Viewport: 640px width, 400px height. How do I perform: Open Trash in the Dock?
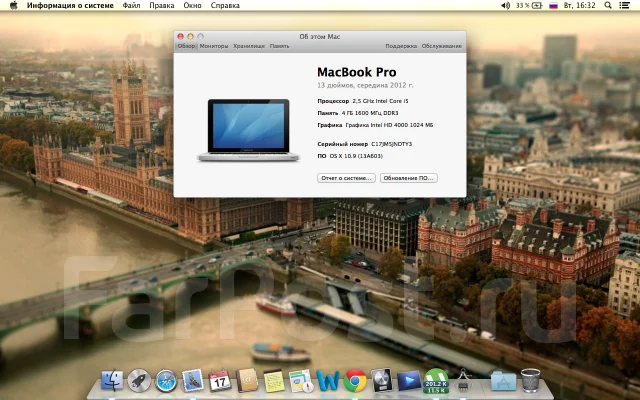pos(530,380)
